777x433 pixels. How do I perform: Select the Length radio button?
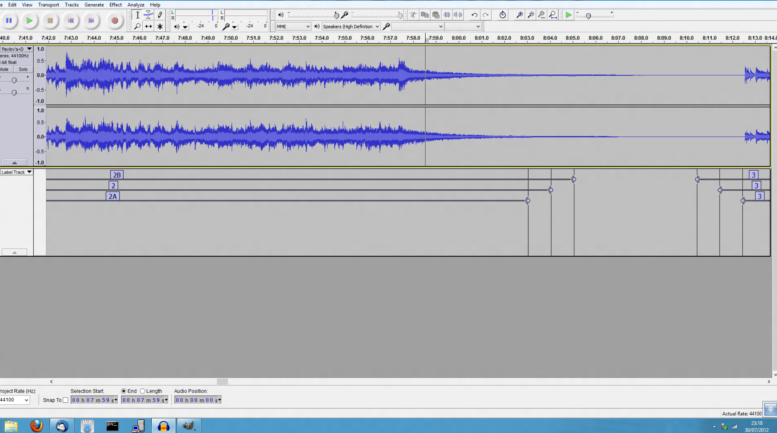143,391
